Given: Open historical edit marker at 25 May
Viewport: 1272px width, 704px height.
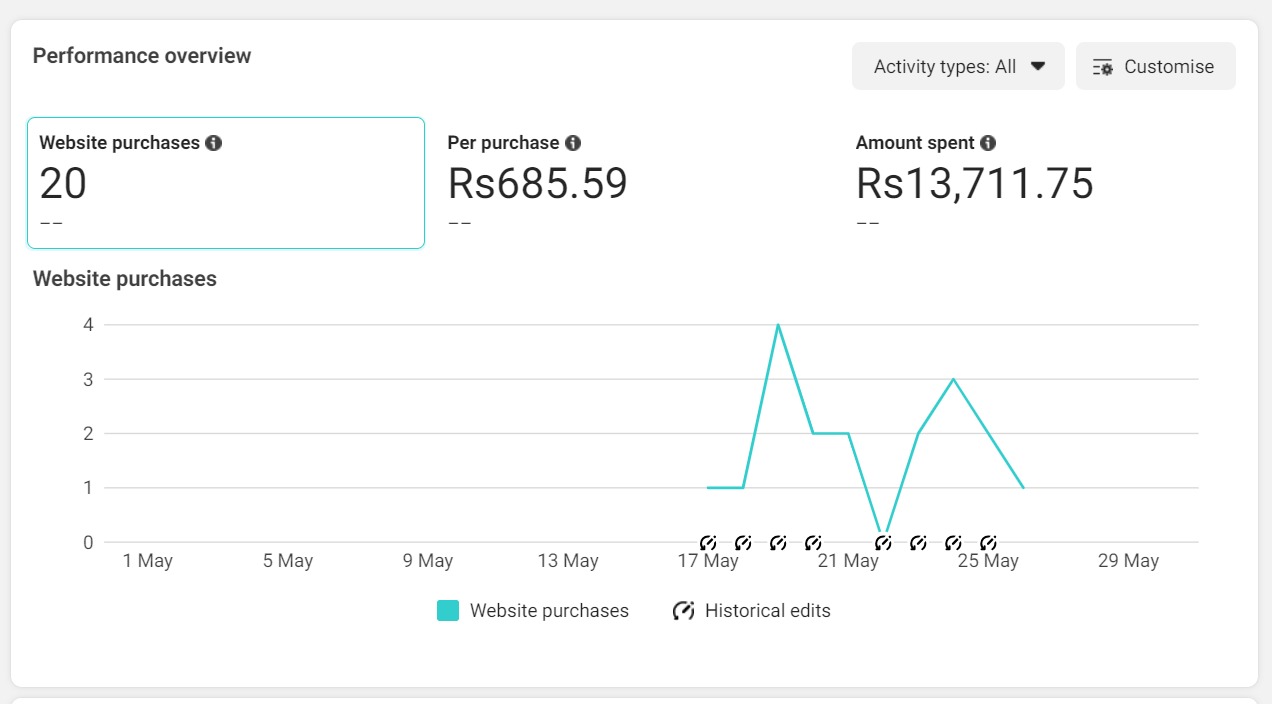Looking at the screenshot, I should tap(988, 543).
